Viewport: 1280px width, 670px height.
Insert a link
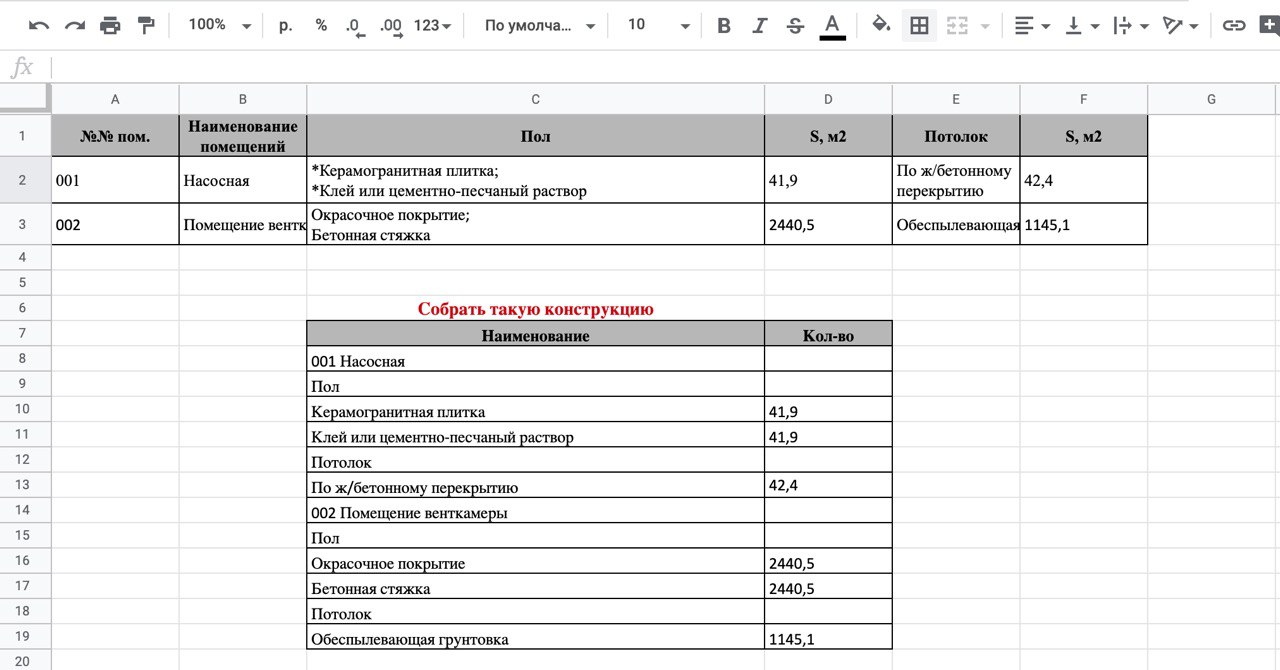coord(1234,25)
